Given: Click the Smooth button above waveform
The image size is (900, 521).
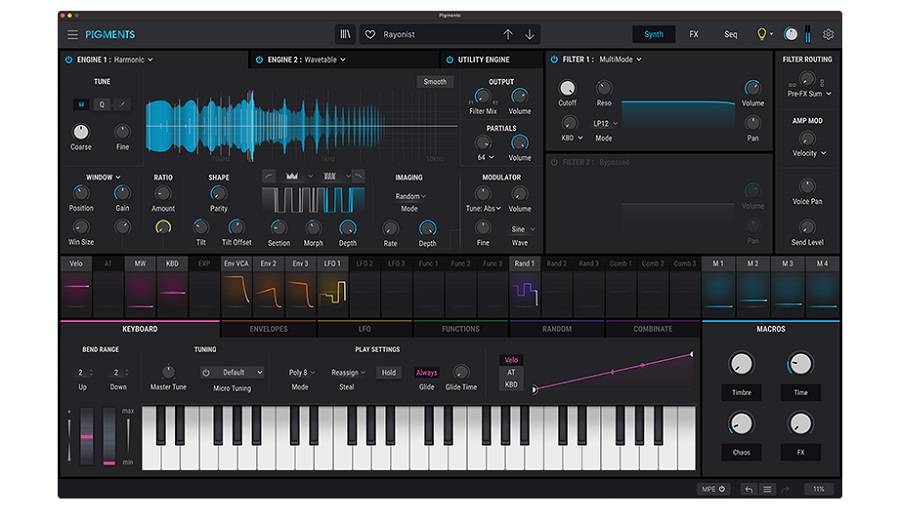Looking at the screenshot, I should (435, 82).
